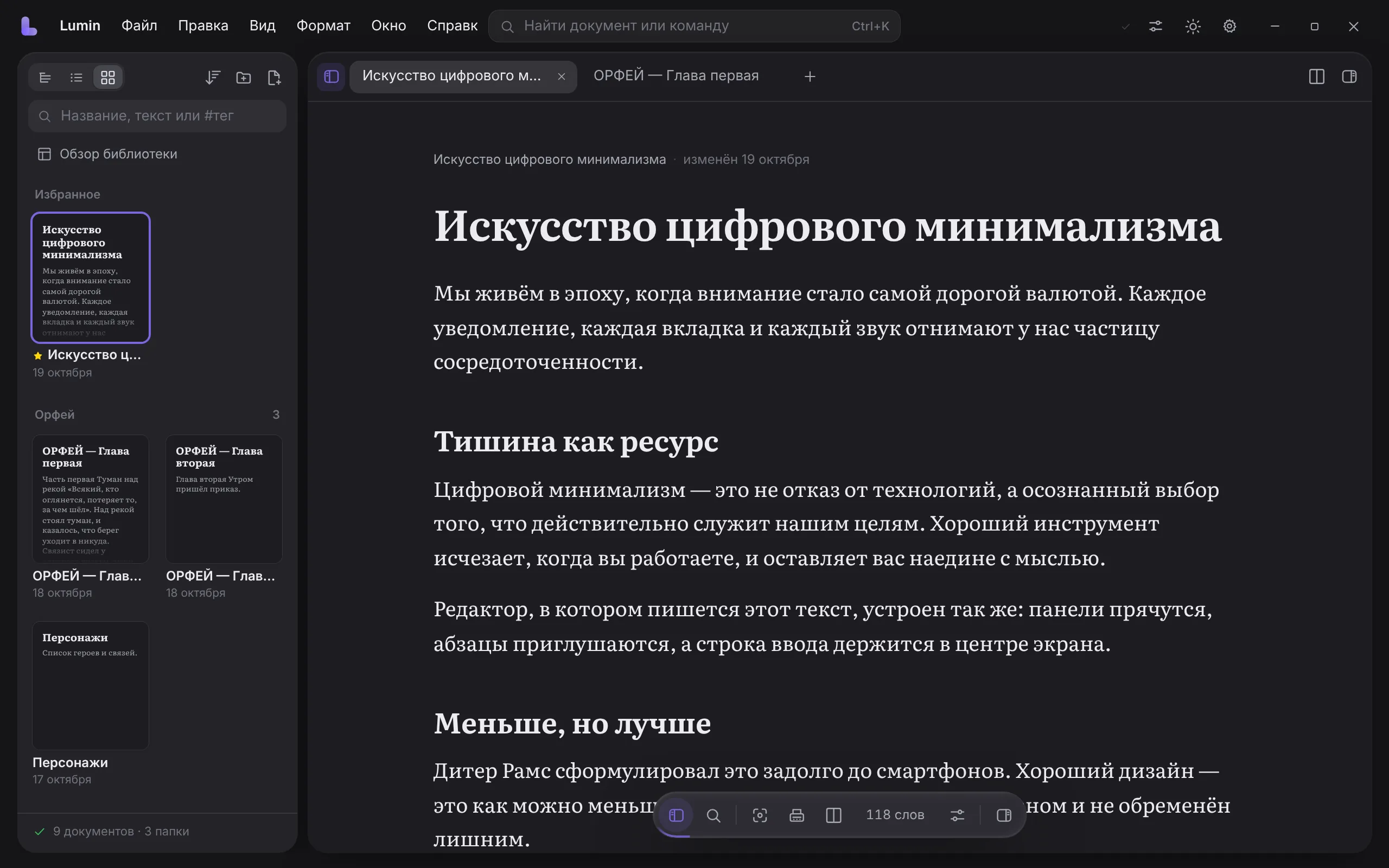Click the gold favorite star on Искусство ц...
The image size is (1389, 868).
coord(38,356)
